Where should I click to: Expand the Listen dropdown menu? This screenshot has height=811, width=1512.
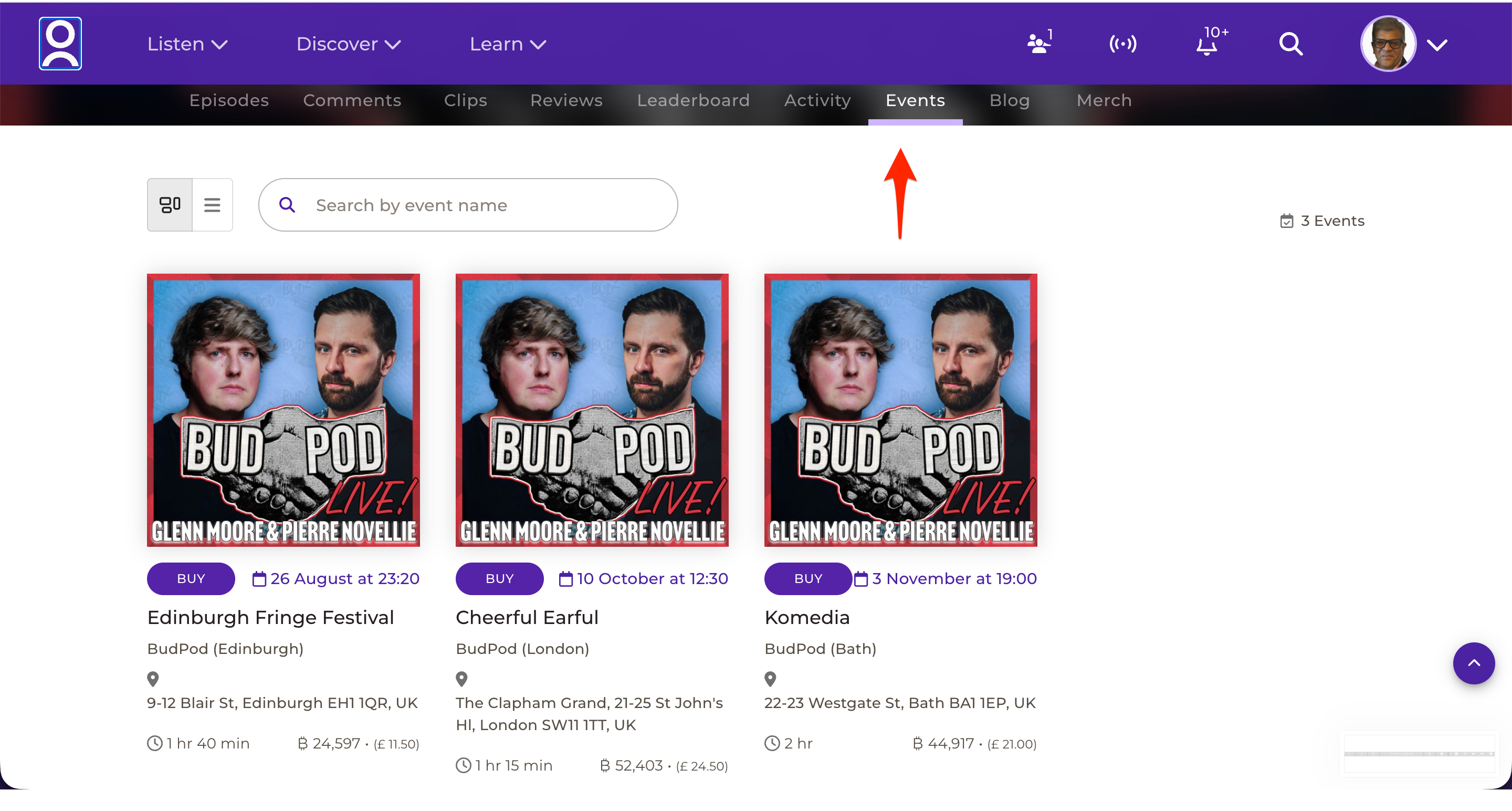click(187, 44)
